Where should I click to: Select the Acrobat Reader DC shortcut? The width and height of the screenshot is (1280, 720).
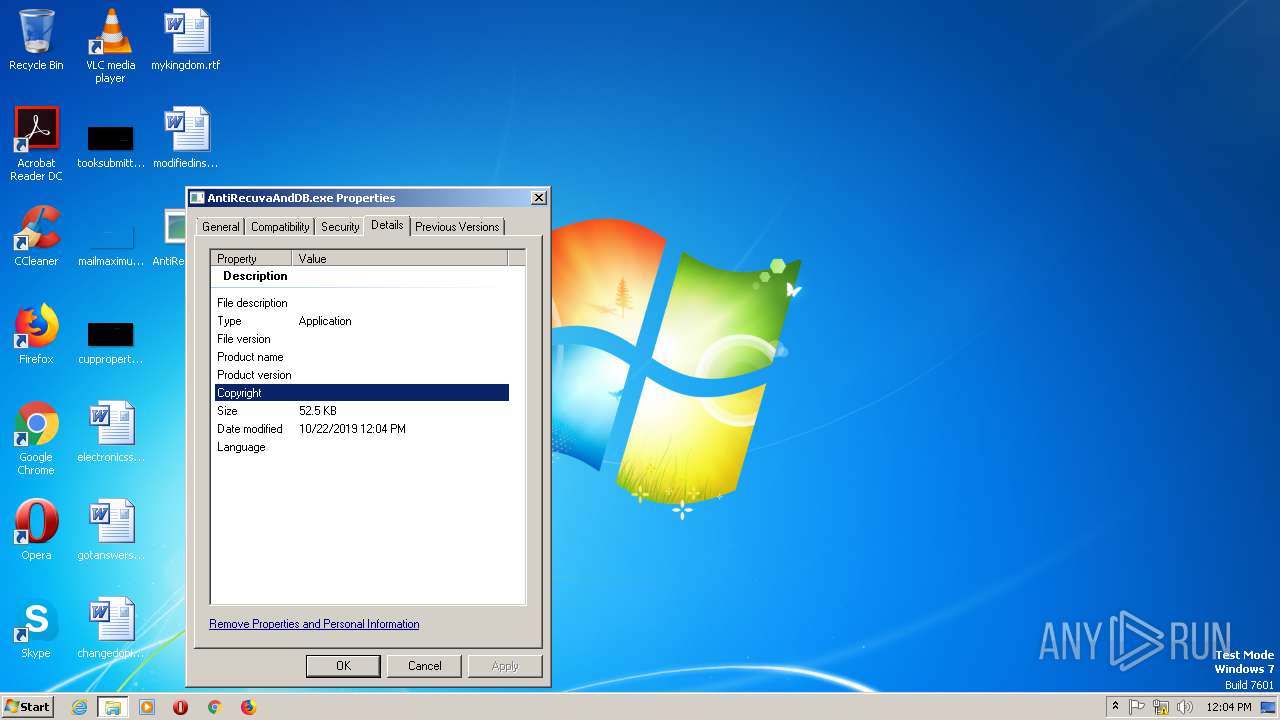[x=36, y=144]
